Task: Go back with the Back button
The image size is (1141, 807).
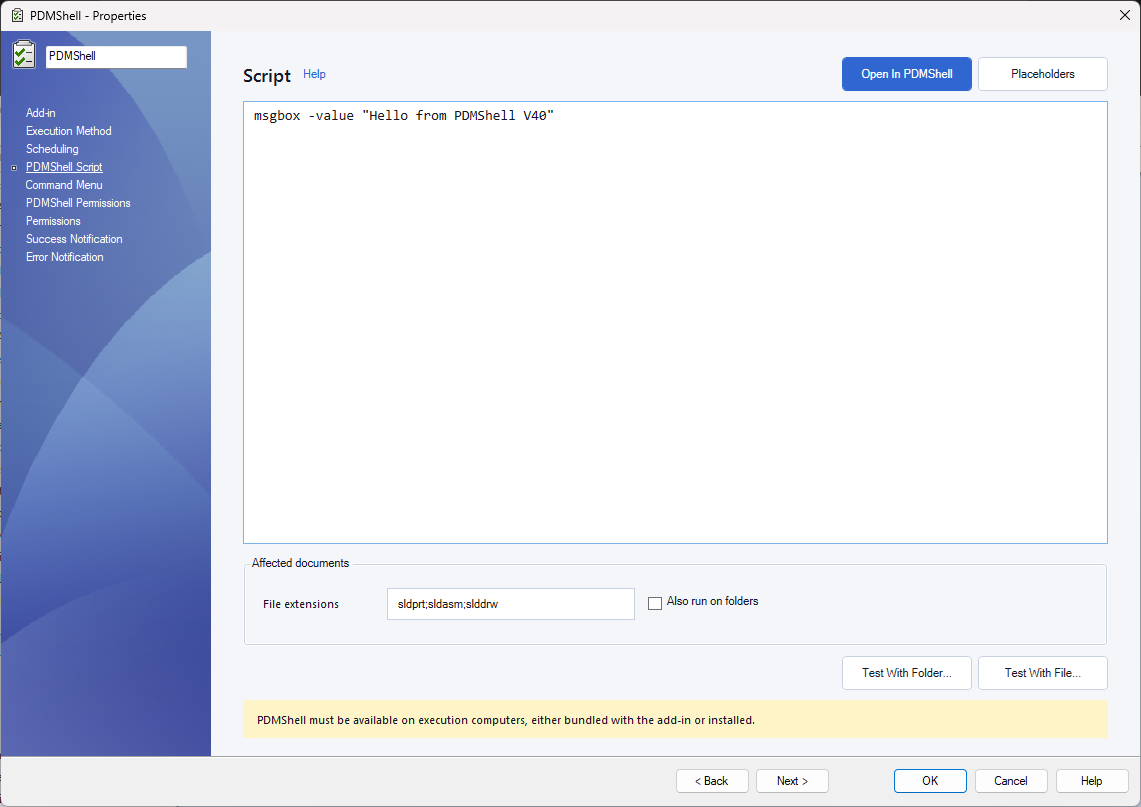Action: (x=712, y=781)
